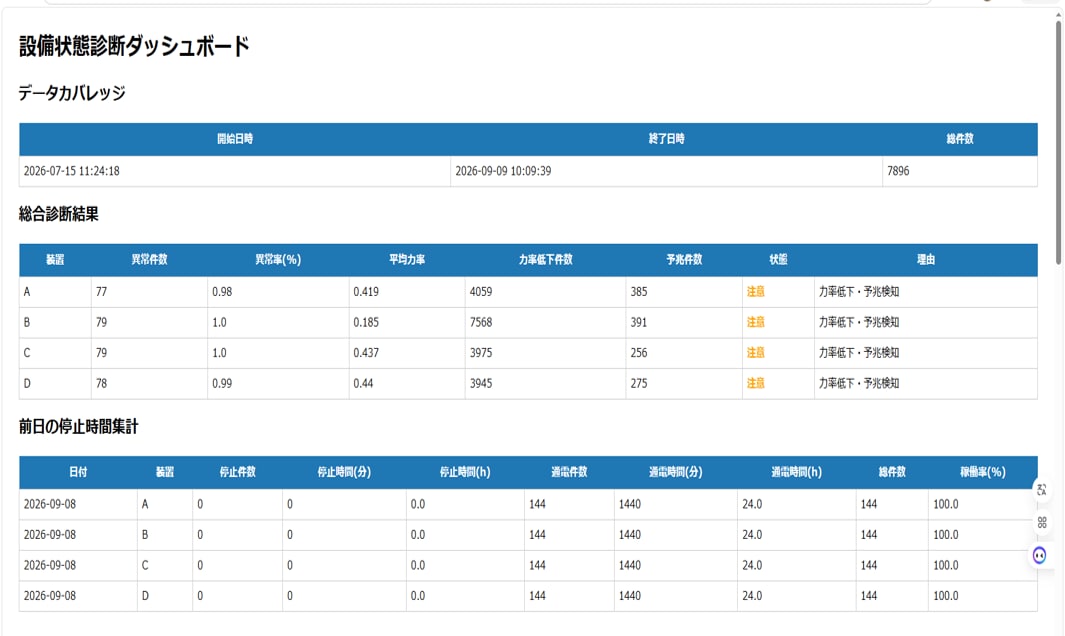The height and width of the screenshot is (636, 1065).
Task: Select abnormal count 77 for device A
Action: pos(101,292)
